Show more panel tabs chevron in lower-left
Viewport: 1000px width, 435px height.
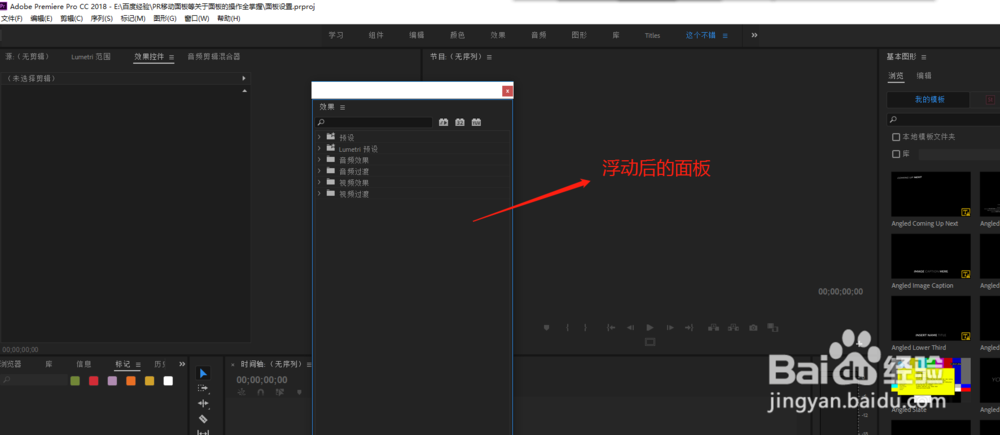pos(182,364)
